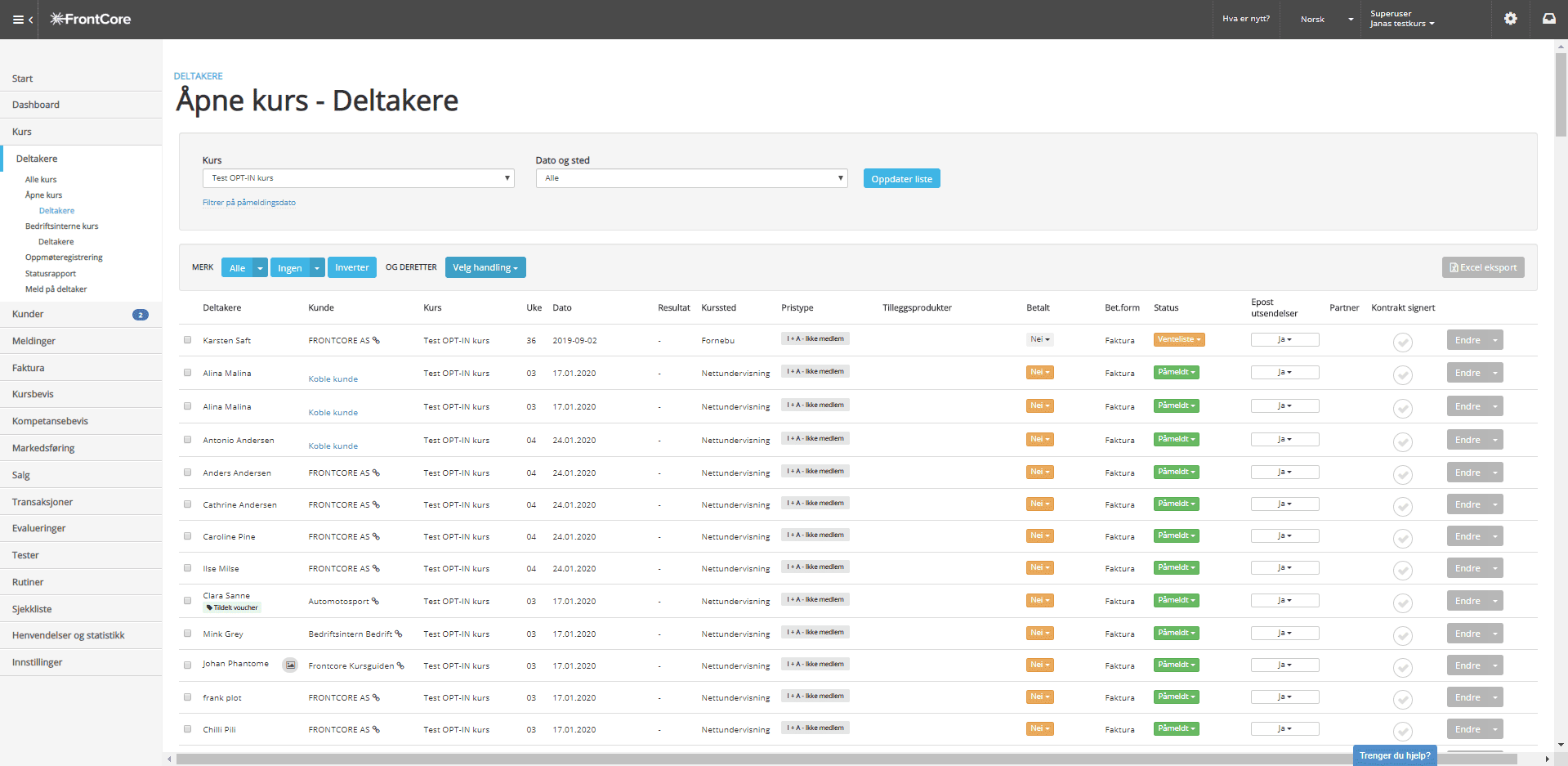The width and height of the screenshot is (1568, 766).
Task: Click link icon in Caroline Pine's customer cell
Action: click(x=376, y=536)
